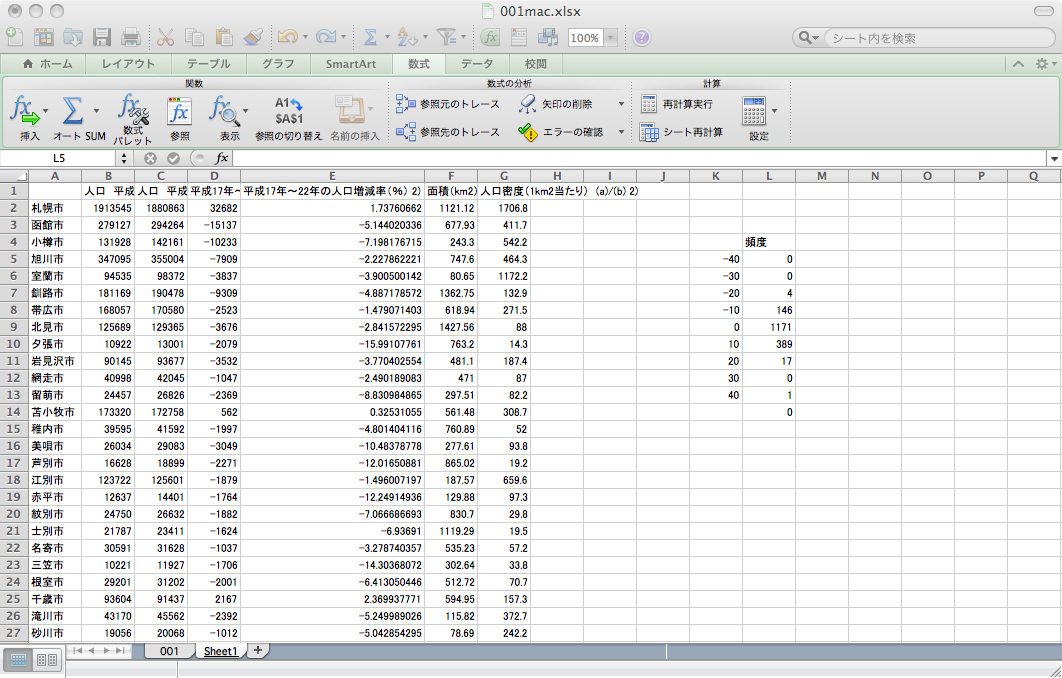Confirm entry with formula bar checkmark button

173,158
